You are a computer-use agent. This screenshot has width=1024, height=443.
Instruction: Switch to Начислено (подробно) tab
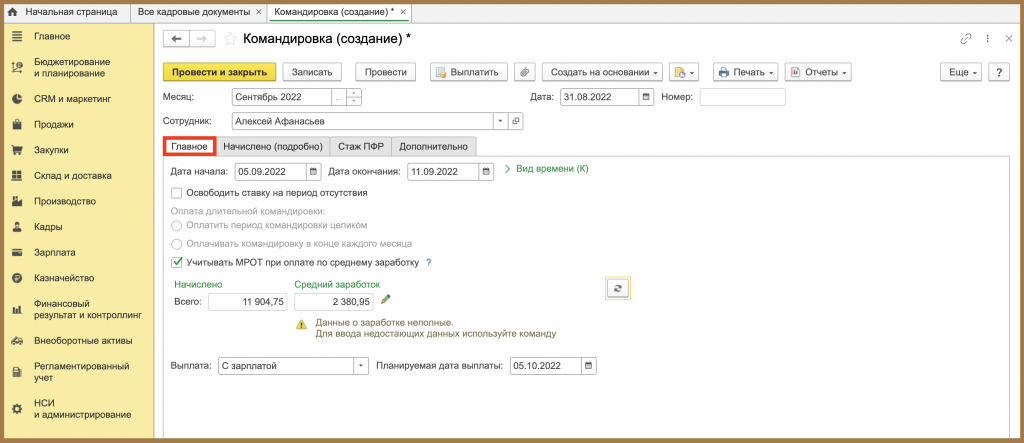click(273, 146)
